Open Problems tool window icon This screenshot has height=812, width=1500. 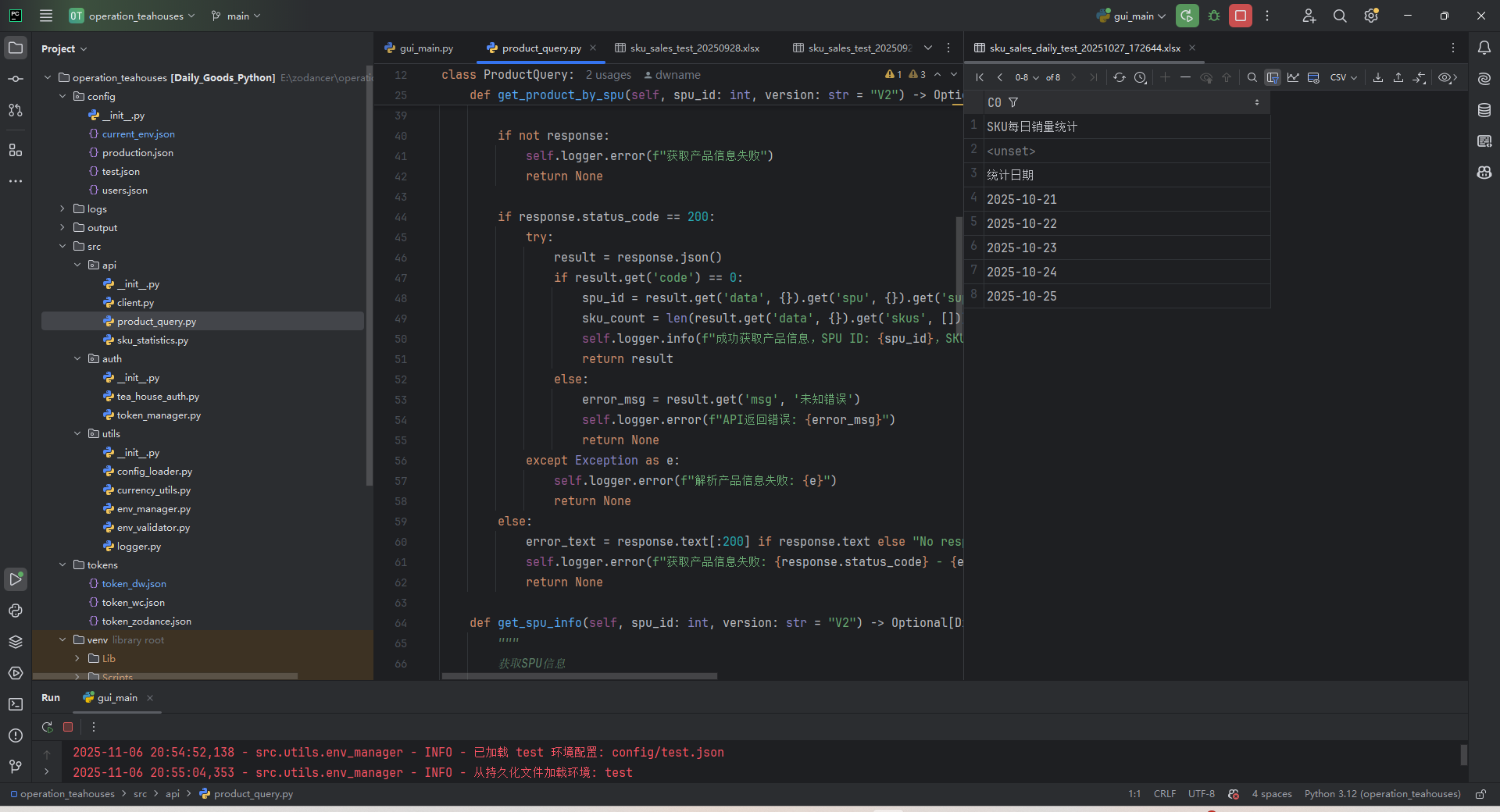[16, 735]
